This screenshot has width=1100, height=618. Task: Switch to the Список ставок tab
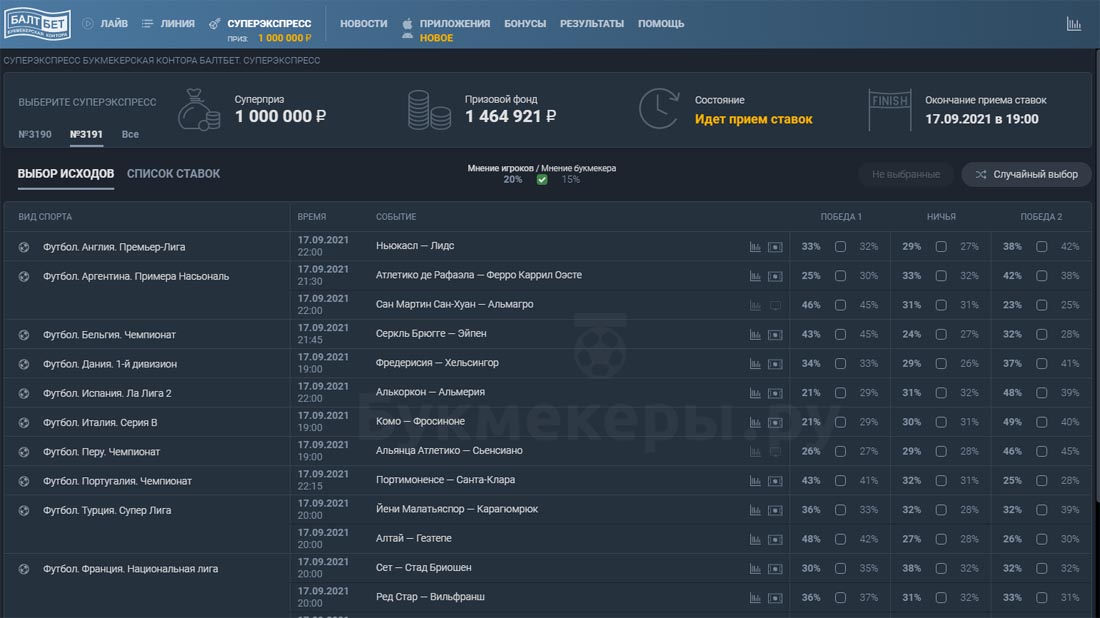[x=173, y=174]
